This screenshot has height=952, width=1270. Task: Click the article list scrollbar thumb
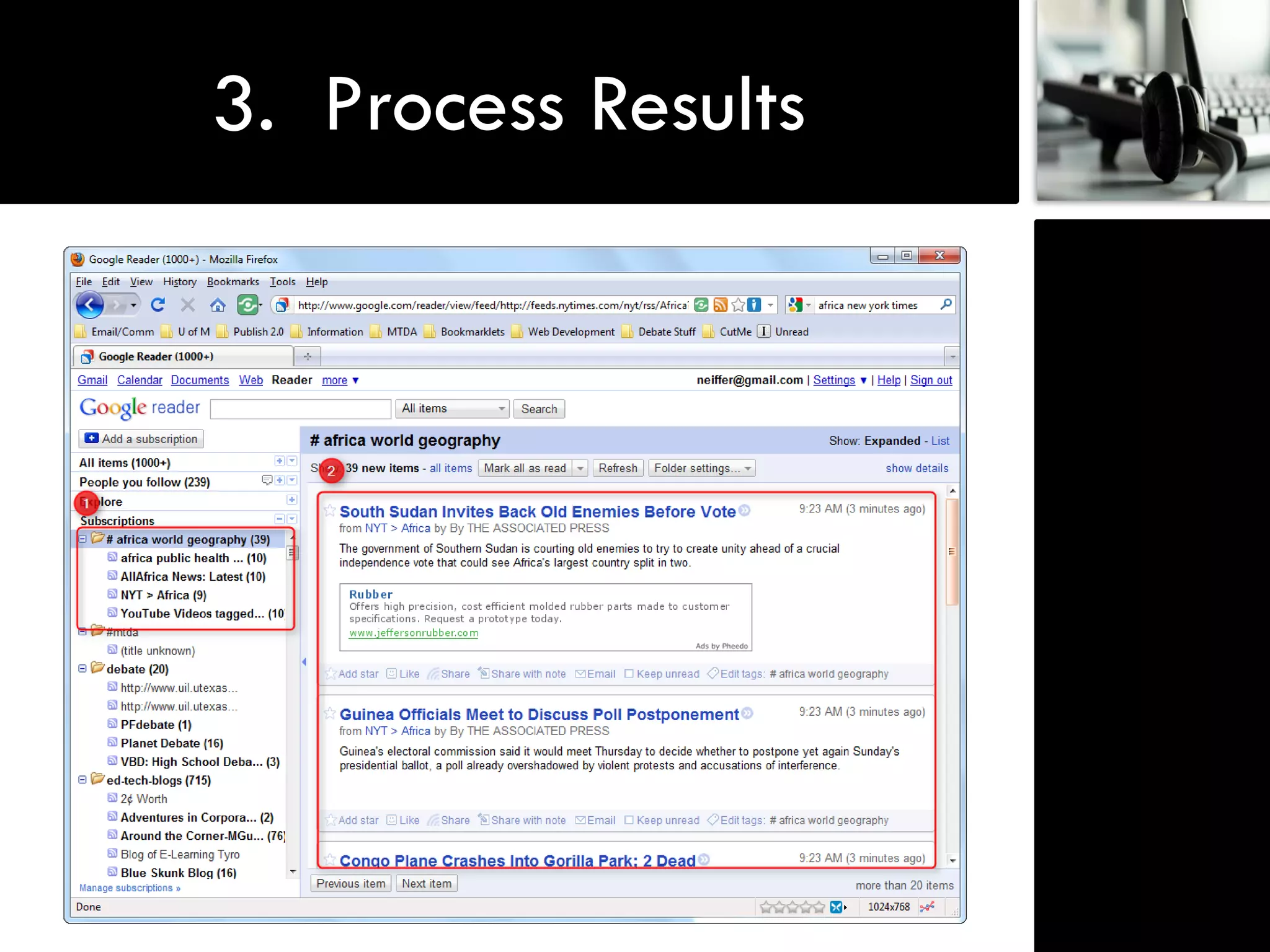pyautogui.click(x=952, y=552)
